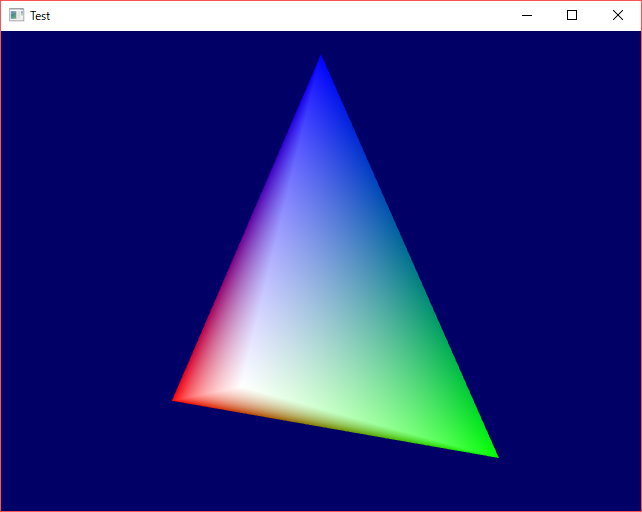The height and width of the screenshot is (512, 642).
Task: Minimize the Test window
Action: pyautogui.click(x=526, y=15)
